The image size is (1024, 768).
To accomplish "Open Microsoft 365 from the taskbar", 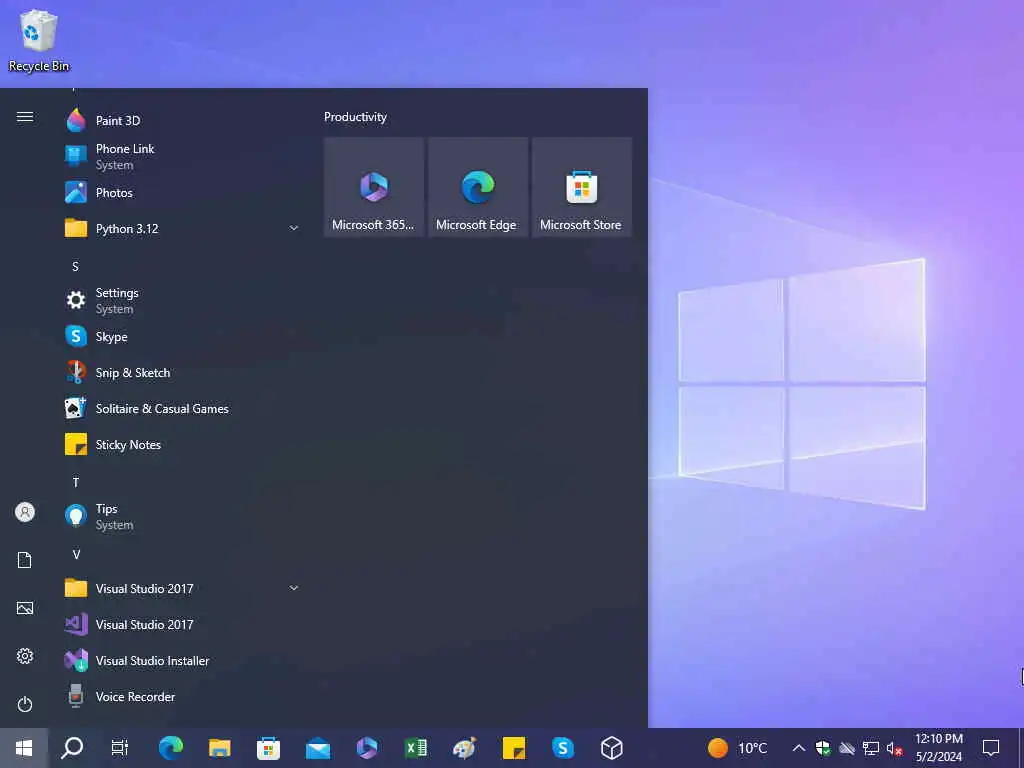I will point(367,748).
